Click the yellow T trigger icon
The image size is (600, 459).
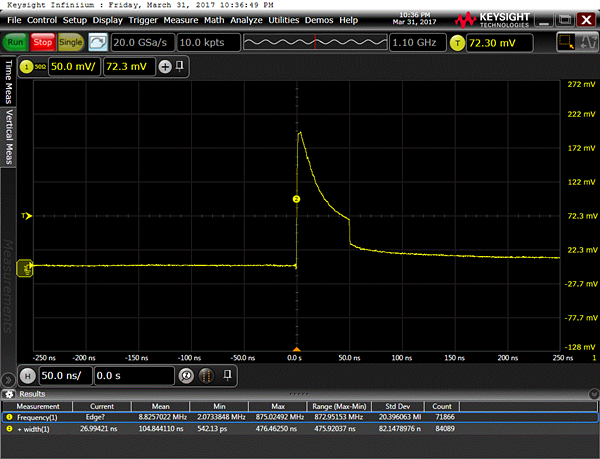coord(457,43)
